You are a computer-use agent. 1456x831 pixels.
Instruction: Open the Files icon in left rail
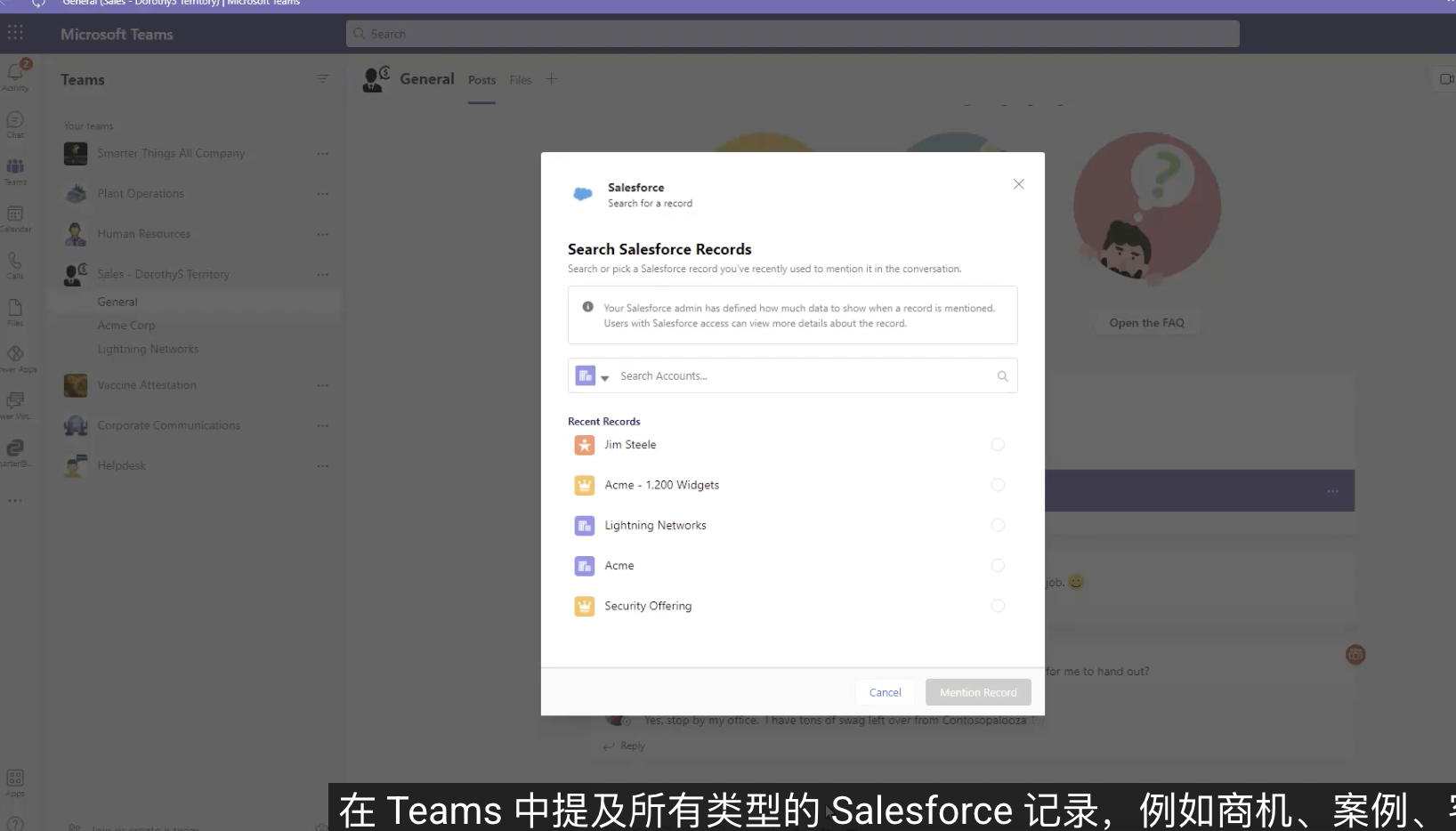[x=15, y=311]
